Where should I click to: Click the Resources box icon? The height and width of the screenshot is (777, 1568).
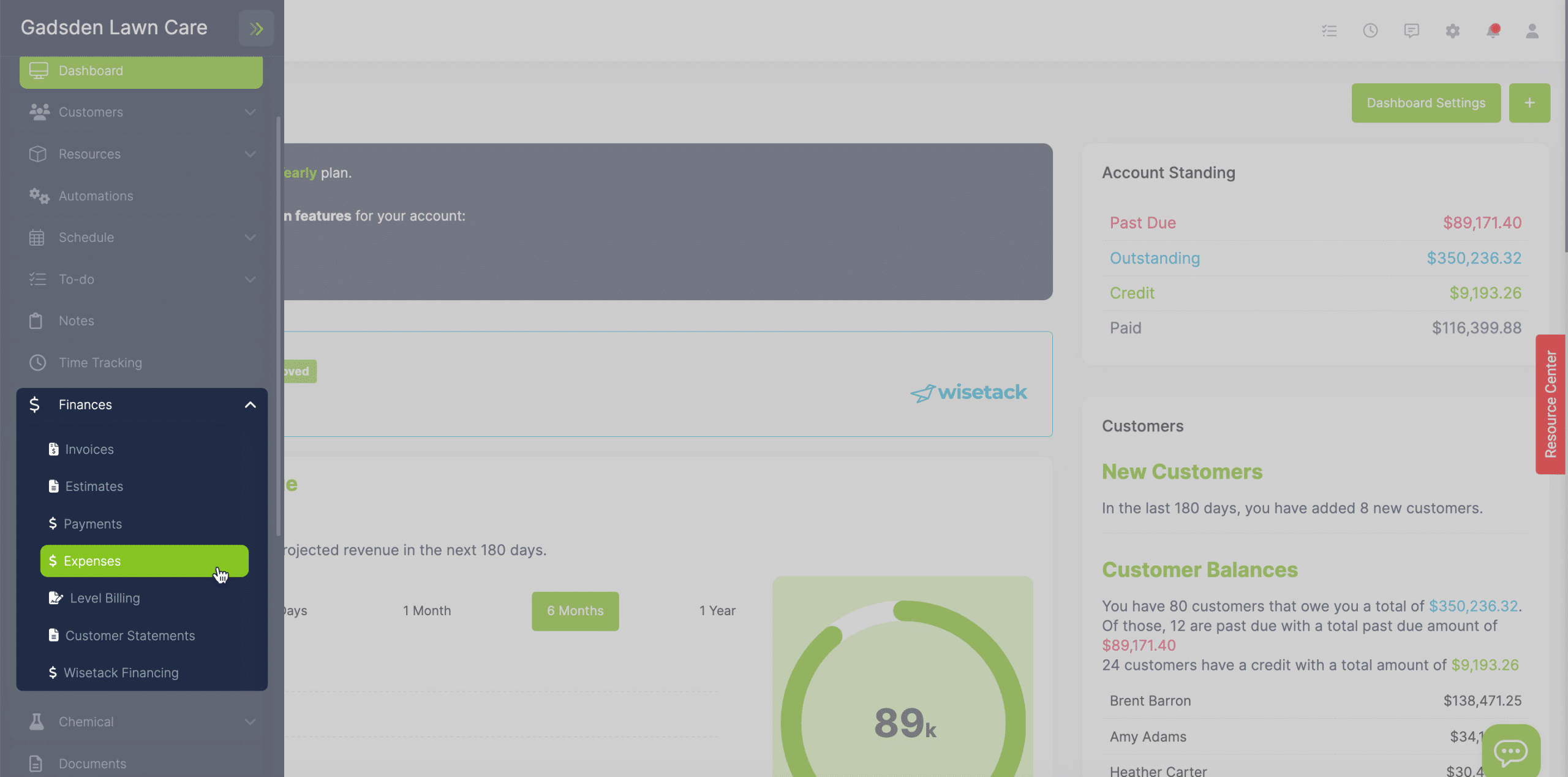tap(38, 154)
